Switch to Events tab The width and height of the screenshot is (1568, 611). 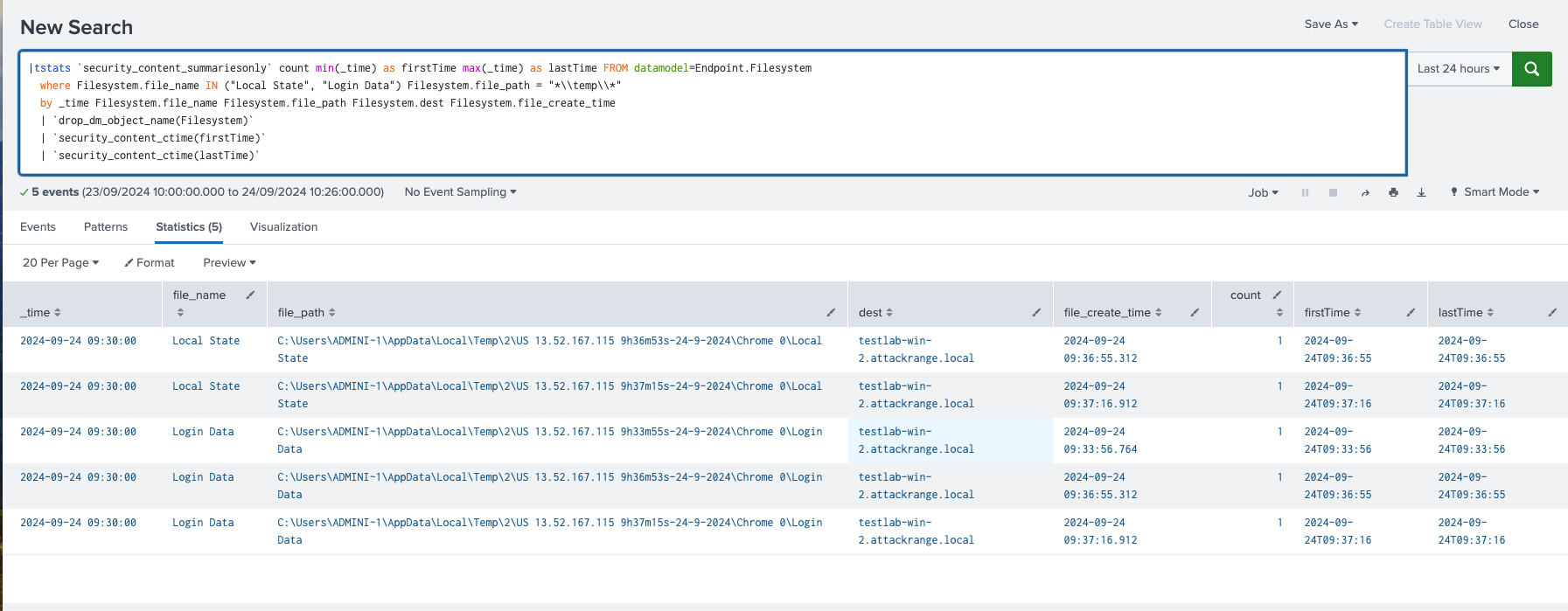38,227
